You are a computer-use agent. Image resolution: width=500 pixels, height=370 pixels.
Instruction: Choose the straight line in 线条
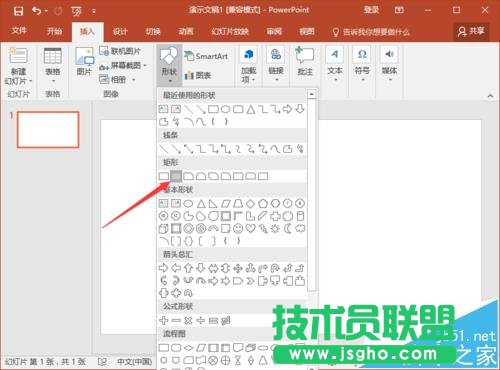tap(163, 149)
